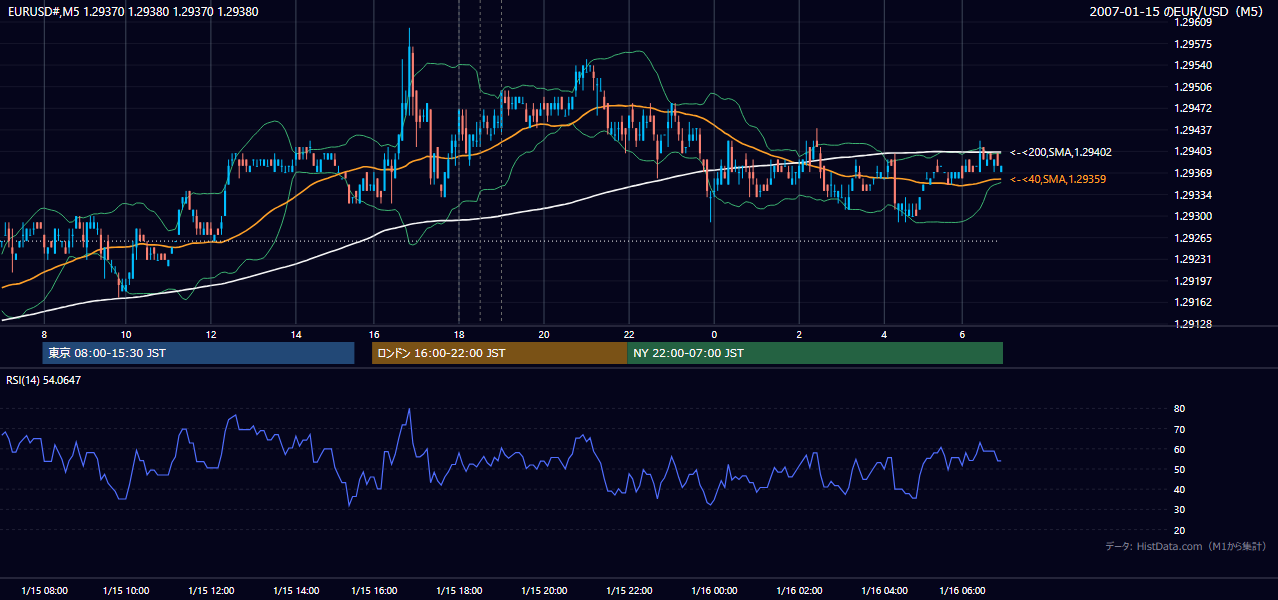Click the hour label 22 under the price chart
Viewport: 1278px width, 600px height.
tap(629, 333)
